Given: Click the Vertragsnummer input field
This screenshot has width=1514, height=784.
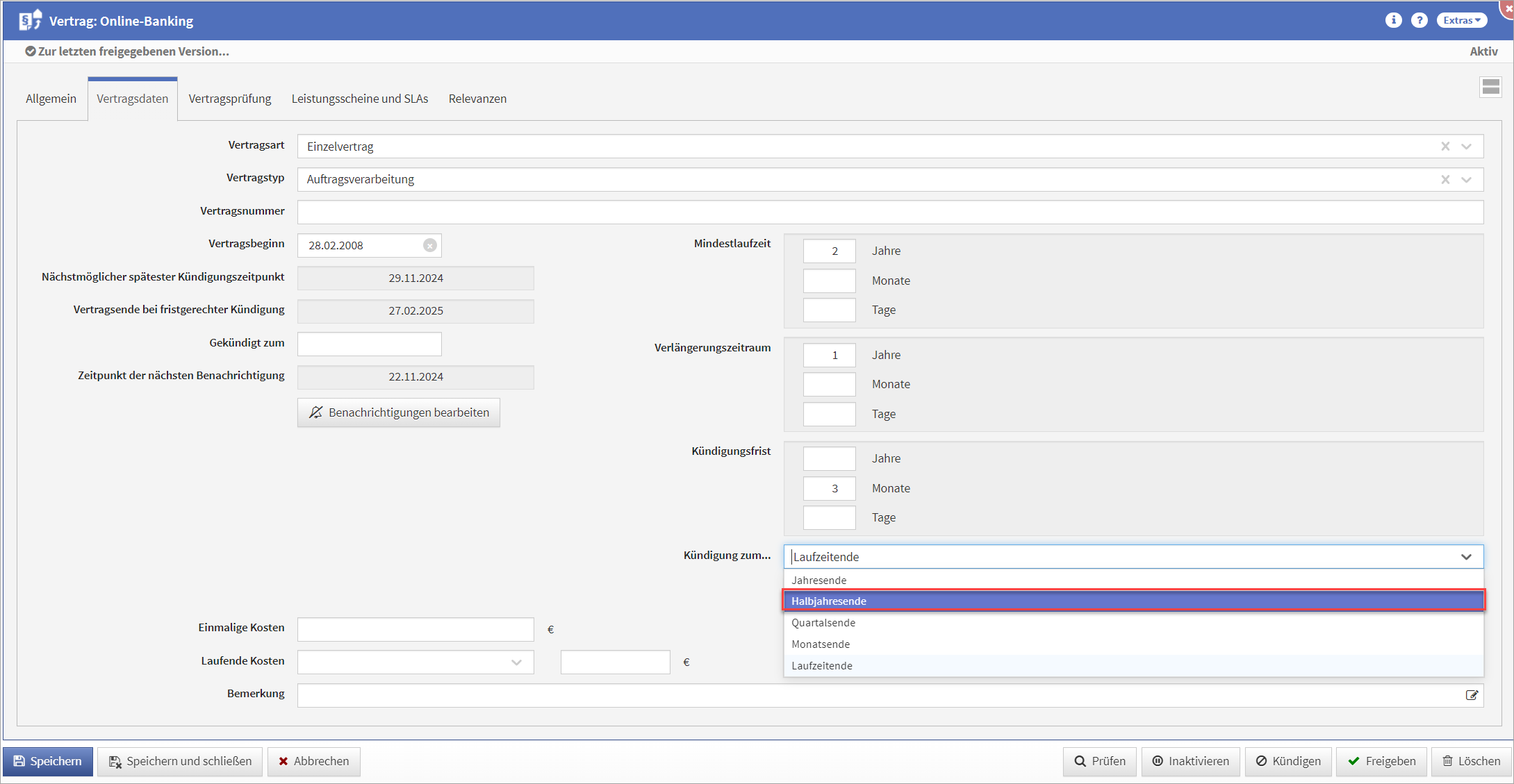Looking at the screenshot, I should coord(889,212).
